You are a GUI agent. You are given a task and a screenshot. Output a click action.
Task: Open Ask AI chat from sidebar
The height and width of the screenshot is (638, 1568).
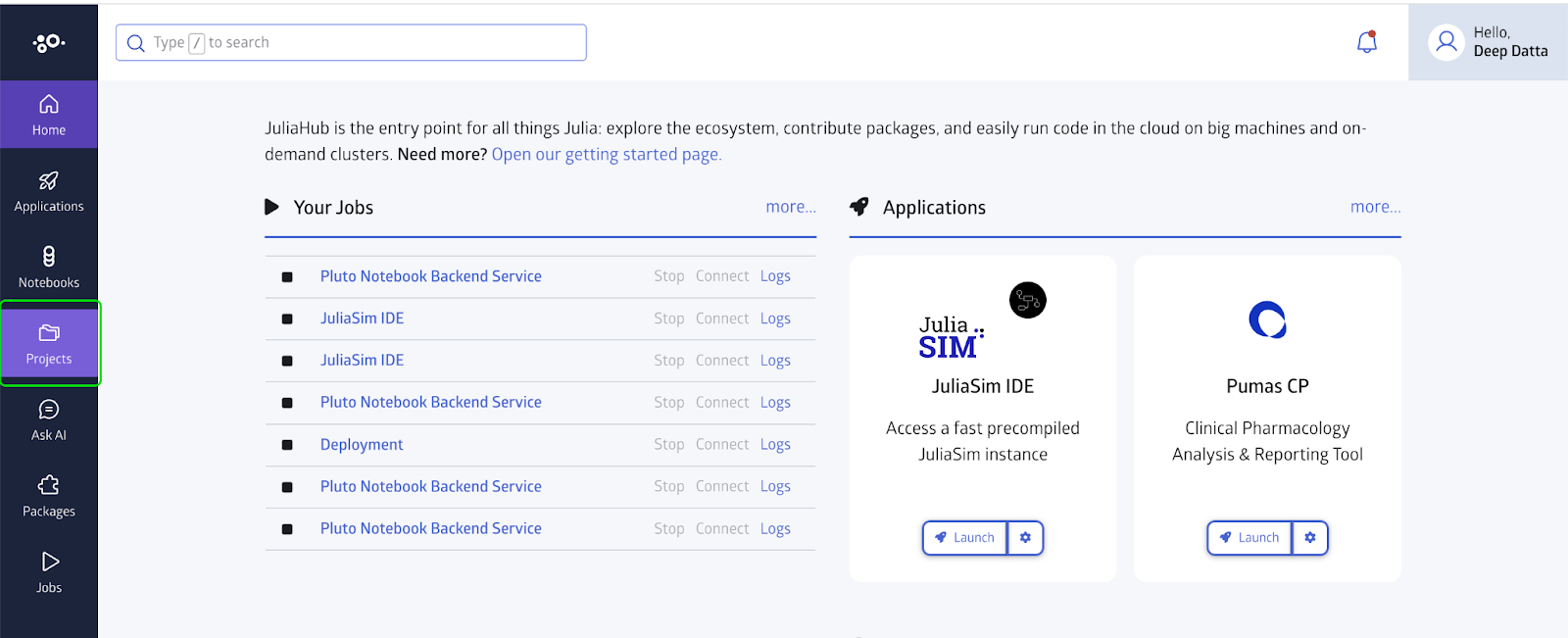pyautogui.click(x=49, y=420)
